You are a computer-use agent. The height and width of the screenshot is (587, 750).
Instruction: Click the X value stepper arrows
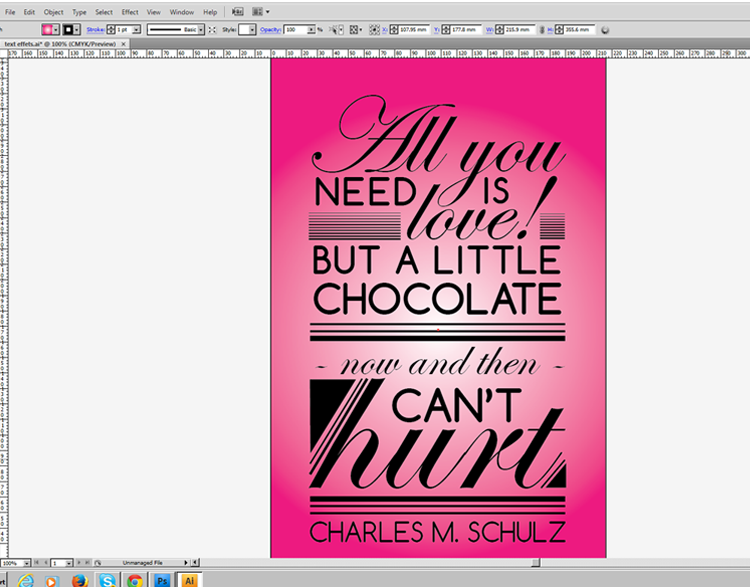pyautogui.click(x=394, y=30)
